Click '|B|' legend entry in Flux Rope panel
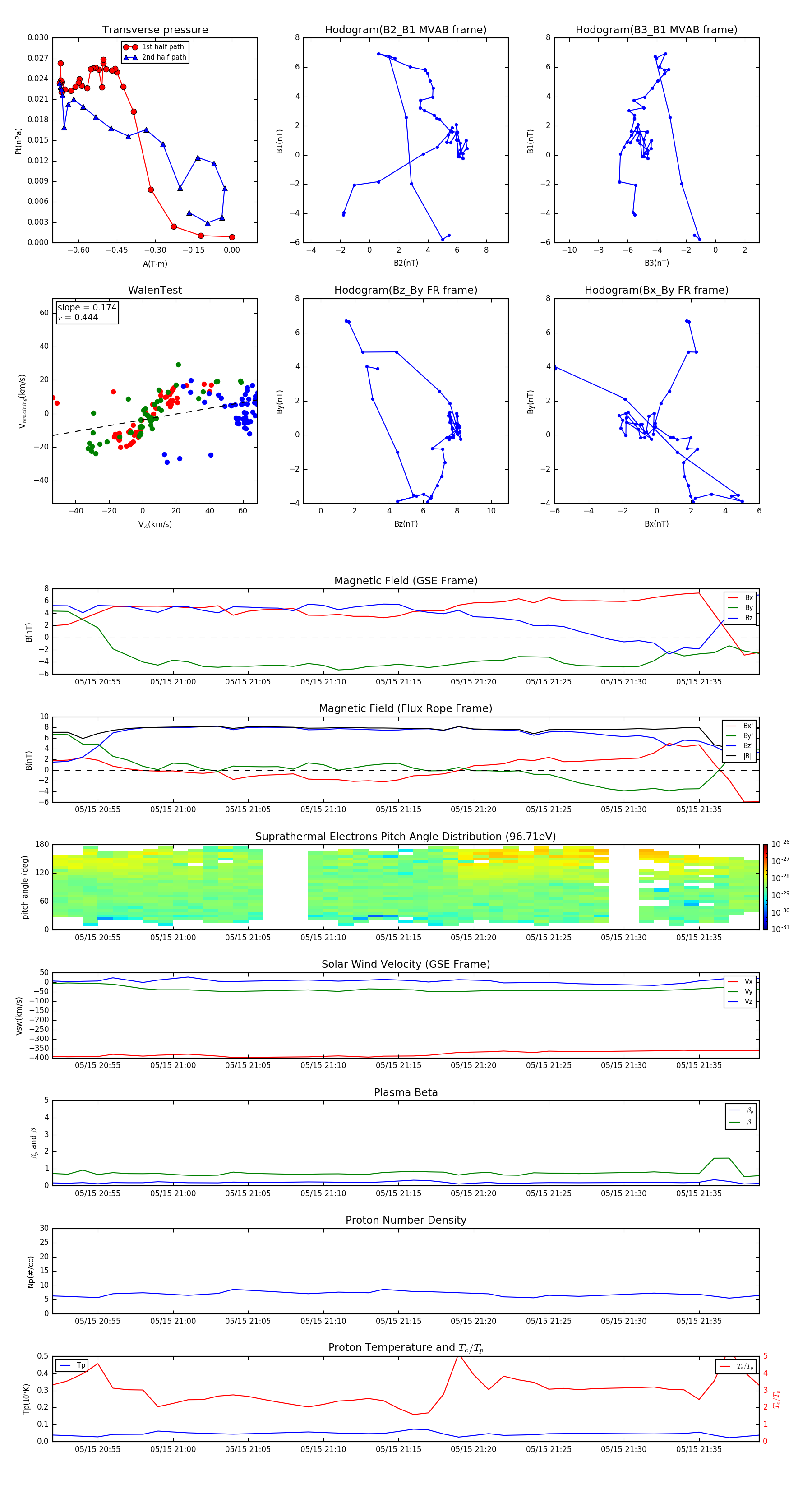Image resolution: width=812 pixels, height=1489 pixels. (739, 756)
